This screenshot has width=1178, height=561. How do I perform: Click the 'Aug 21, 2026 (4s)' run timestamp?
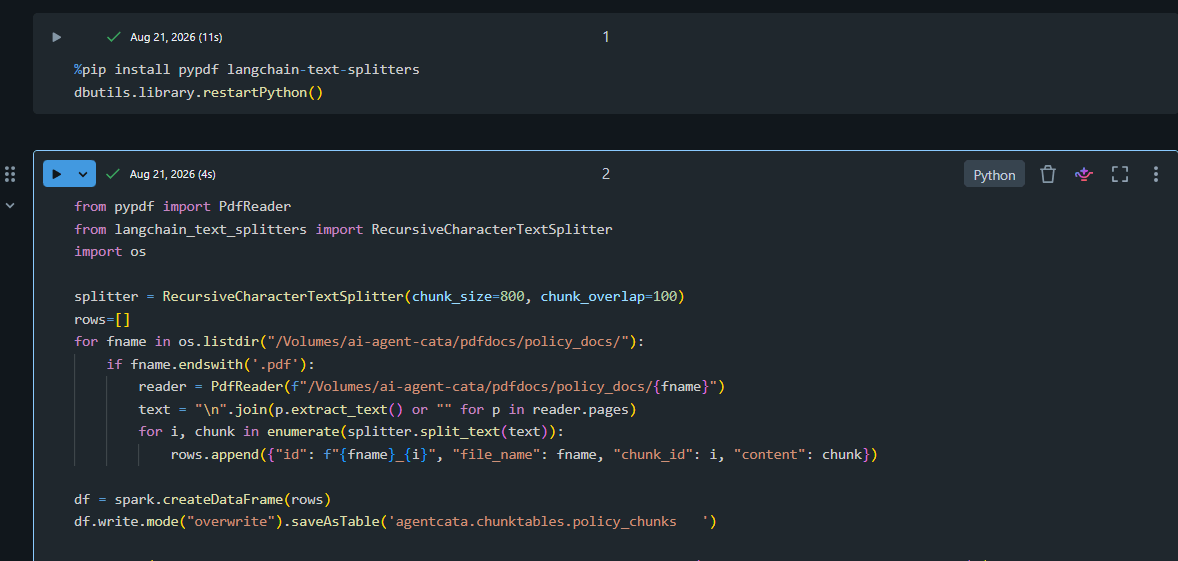point(173,174)
